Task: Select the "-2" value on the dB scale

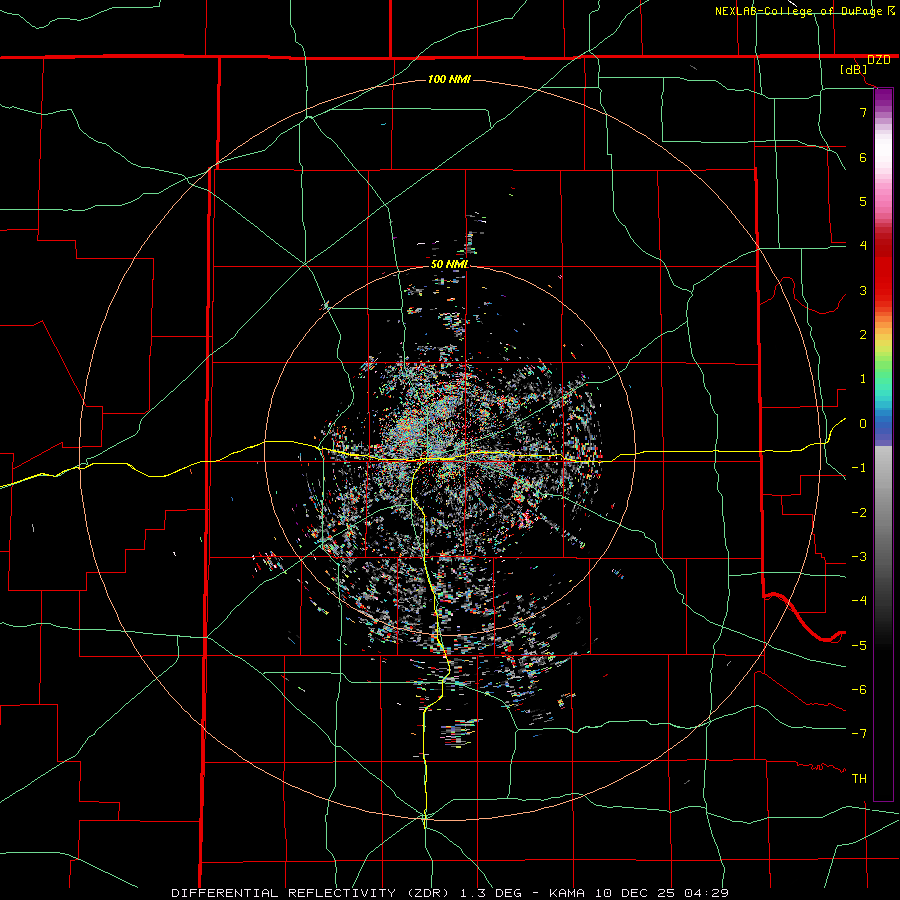Action: coord(859,513)
